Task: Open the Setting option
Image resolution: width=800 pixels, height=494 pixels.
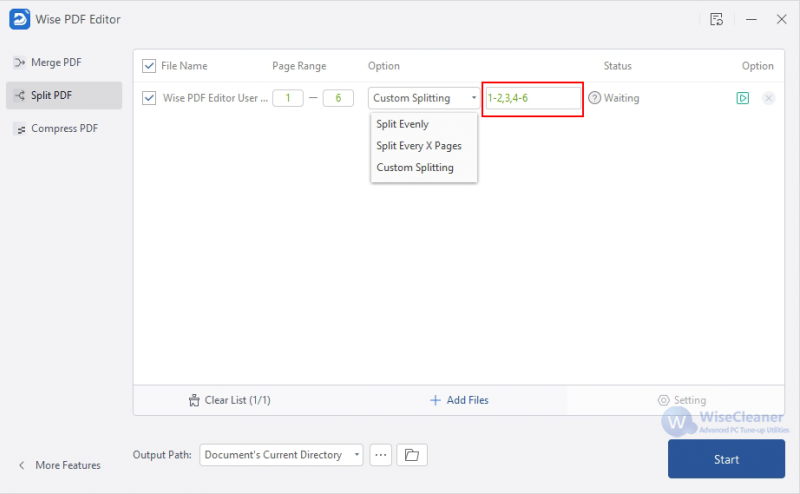Action: coord(682,400)
